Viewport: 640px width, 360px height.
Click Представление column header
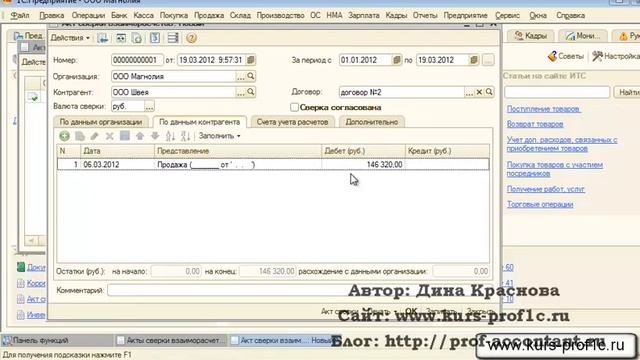click(238, 151)
